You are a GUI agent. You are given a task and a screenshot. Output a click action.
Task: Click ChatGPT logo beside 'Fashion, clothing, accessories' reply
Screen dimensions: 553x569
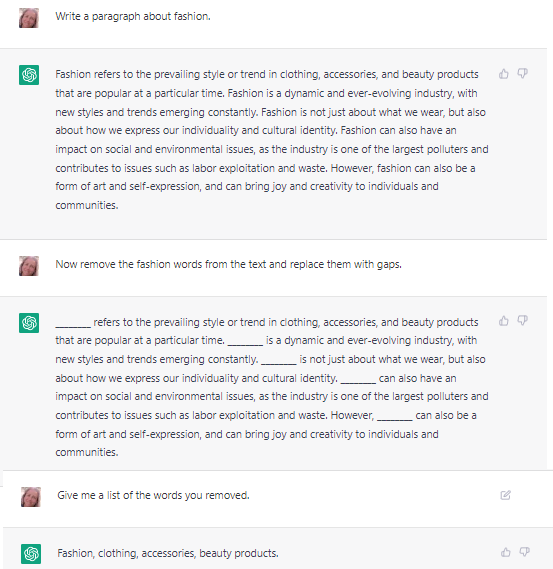(x=31, y=554)
